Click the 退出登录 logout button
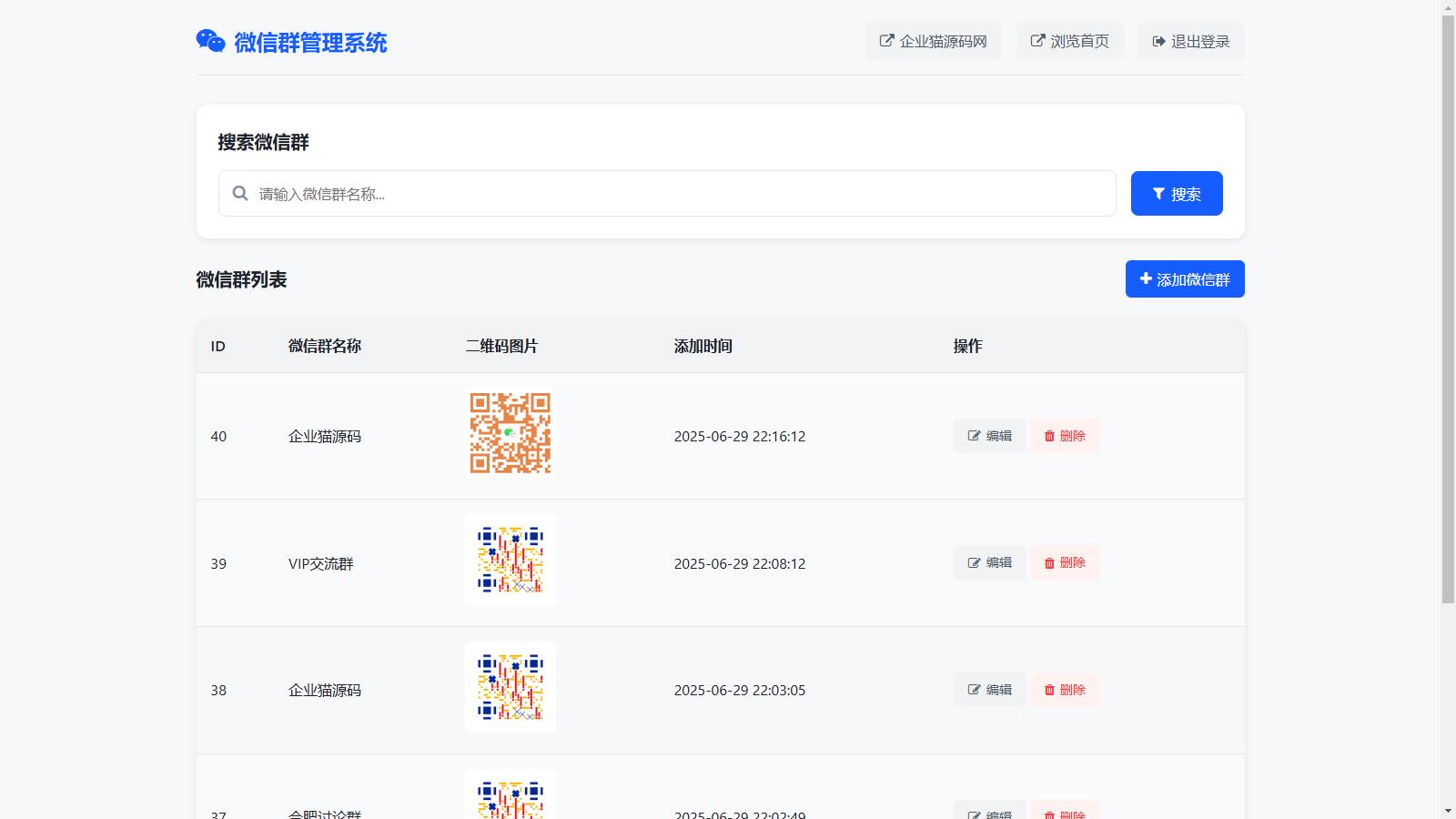This screenshot has width=1456, height=819. [1190, 41]
